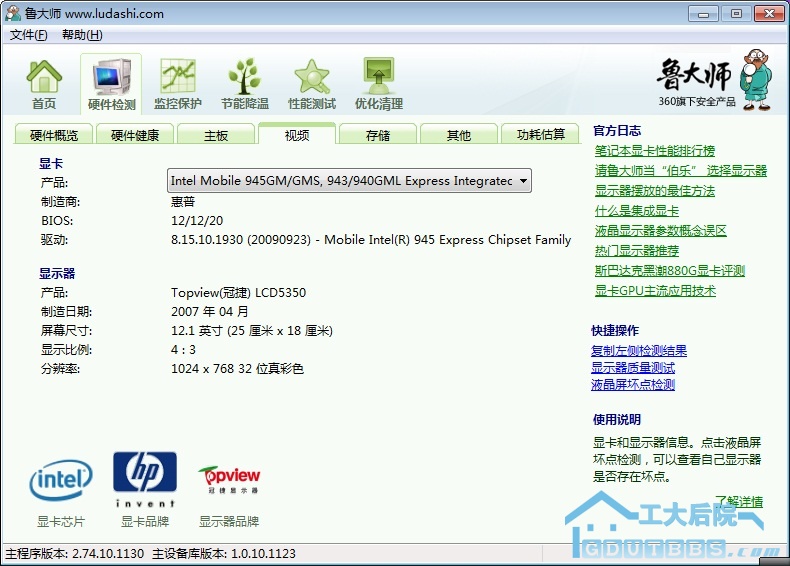Image resolution: width=790 pixels, height=566 pixels.
Task: Open the 监控保护 monitoring icon
Action: (178, 84)
